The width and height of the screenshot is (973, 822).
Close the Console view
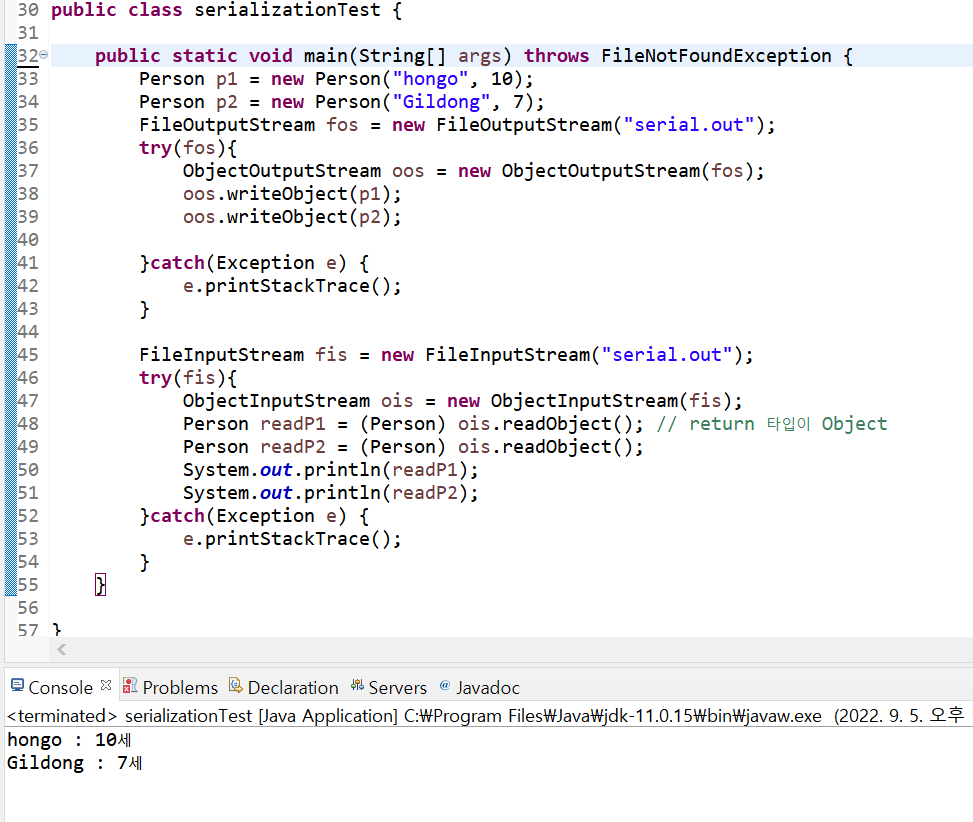tap(106, 686)
